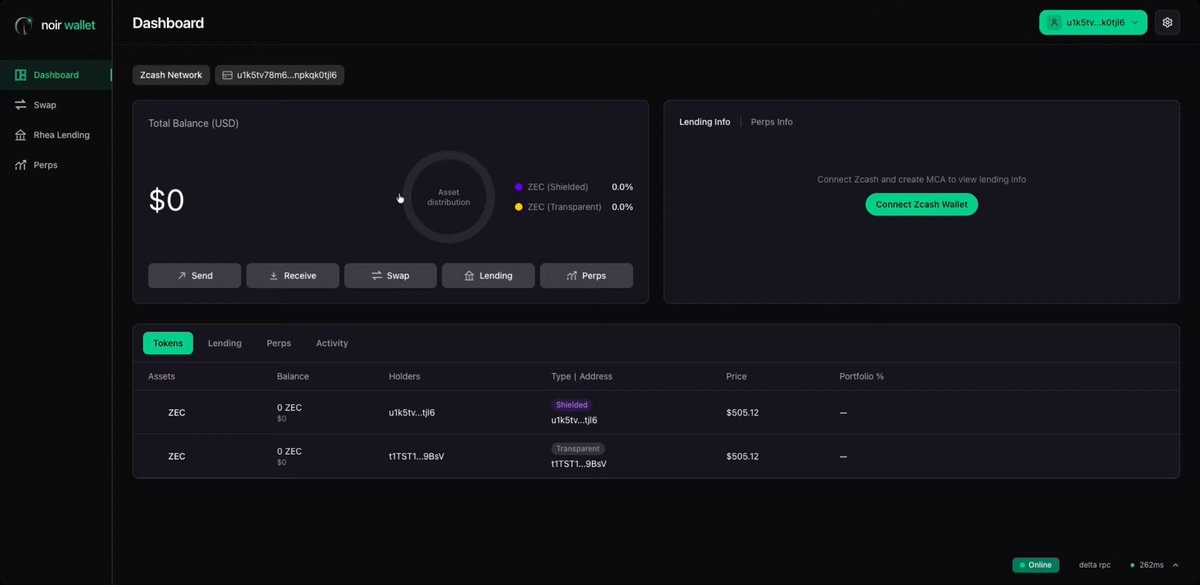Click the $0 total balance value

click(167, 201)
